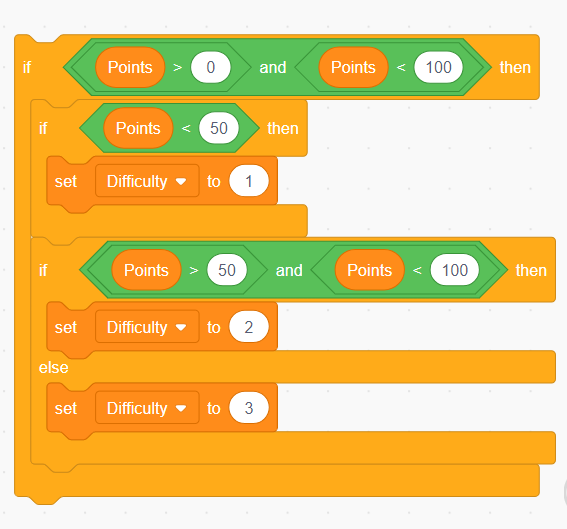The width and height of the screenshot is (567, 529).
Task: Click 'set' on the Difficulty to 3 block
Action: (x=66, y=408)
